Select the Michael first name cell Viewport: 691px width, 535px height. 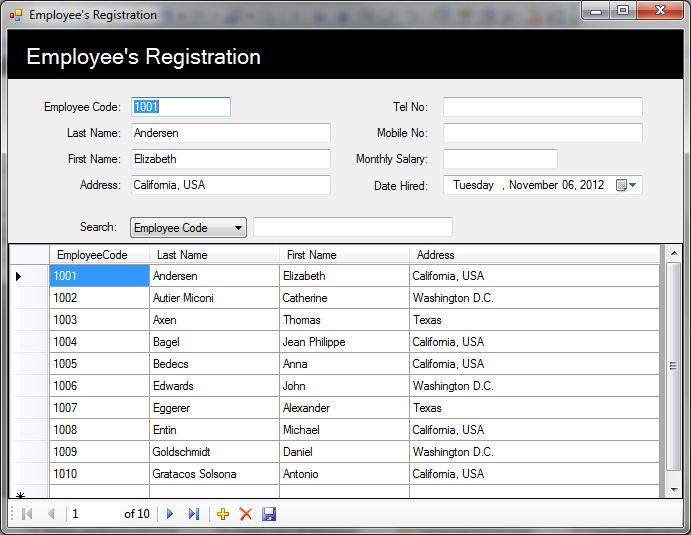(x=344, y=430)
